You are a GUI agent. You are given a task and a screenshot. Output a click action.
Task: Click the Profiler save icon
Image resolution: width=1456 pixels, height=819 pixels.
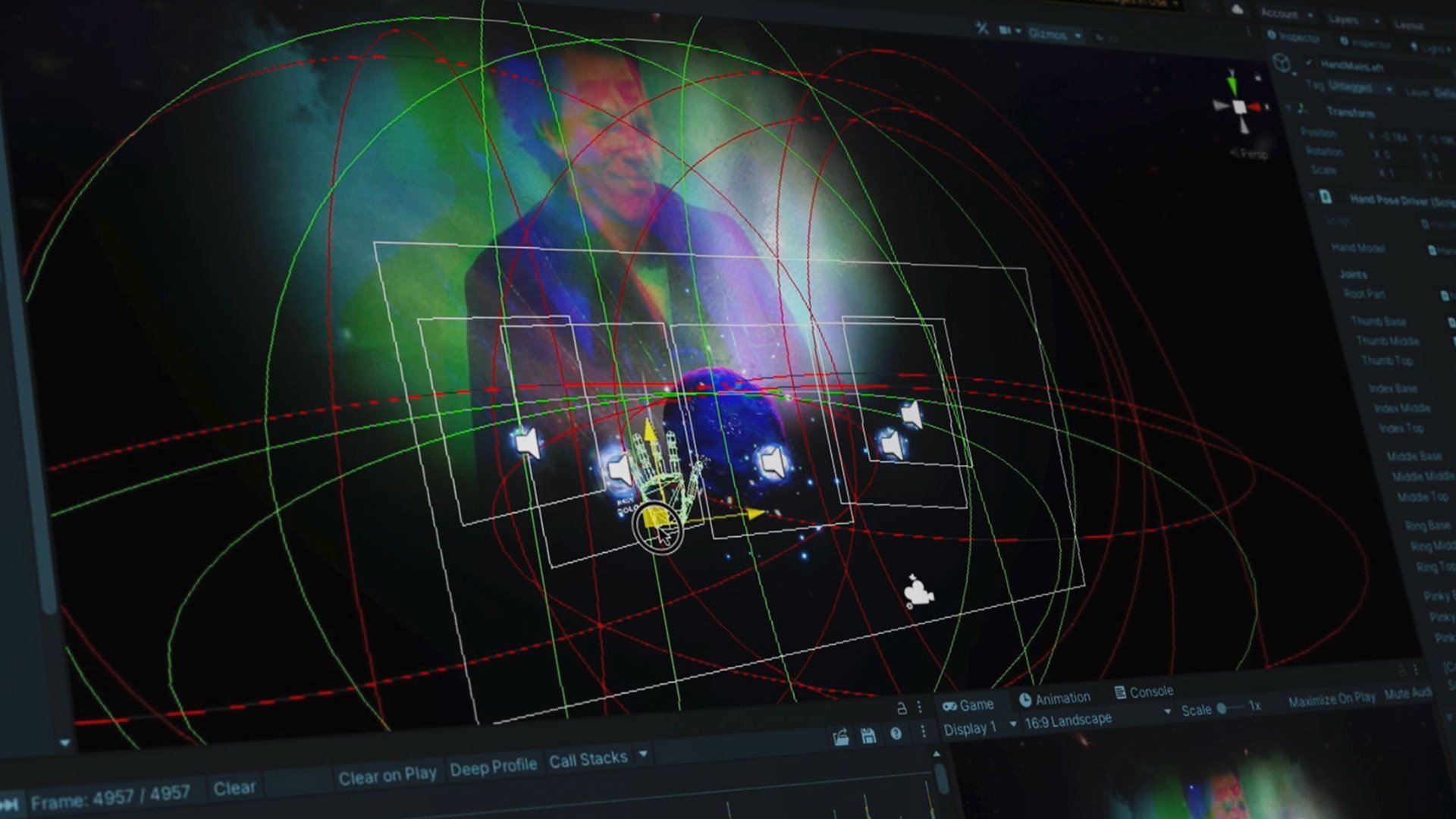click(868, 736)
